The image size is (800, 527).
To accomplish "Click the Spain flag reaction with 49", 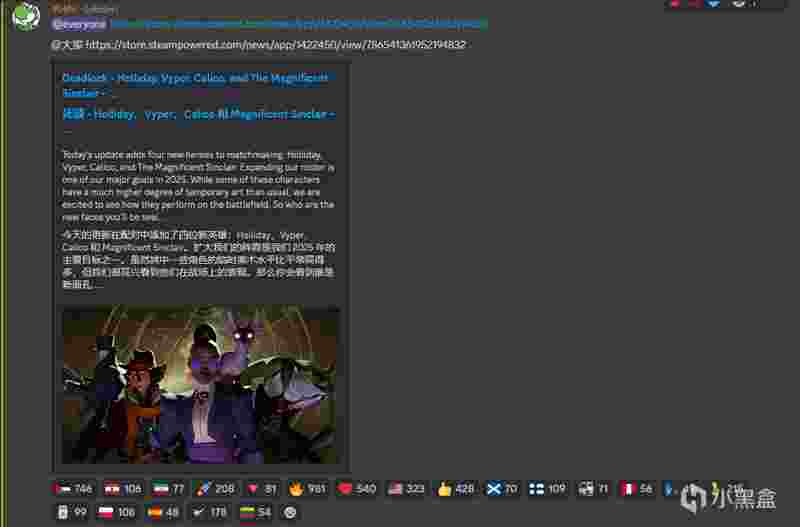I will click(x=162, y=512).
